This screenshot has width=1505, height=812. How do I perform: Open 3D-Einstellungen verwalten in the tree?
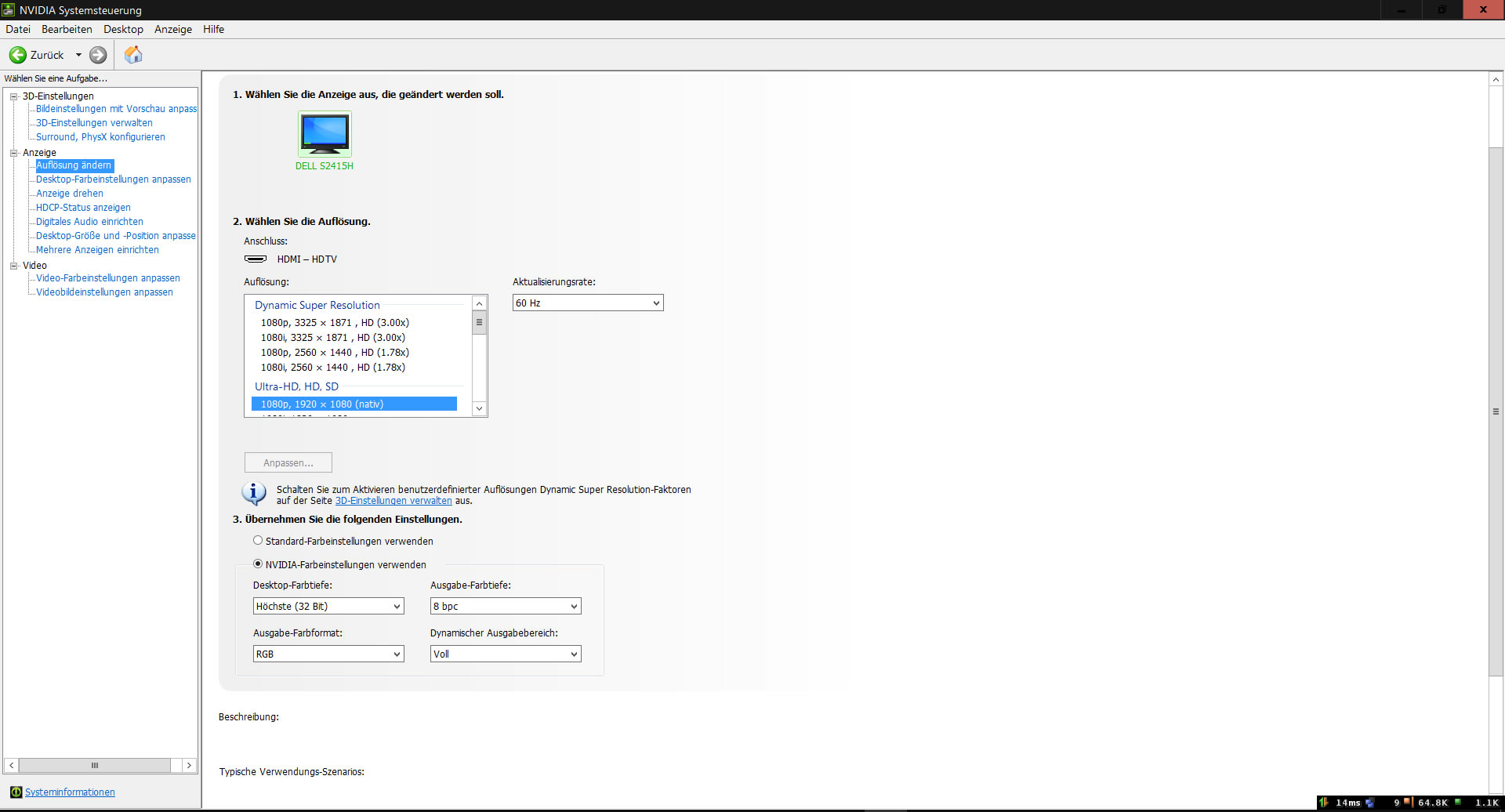(94, 123)
